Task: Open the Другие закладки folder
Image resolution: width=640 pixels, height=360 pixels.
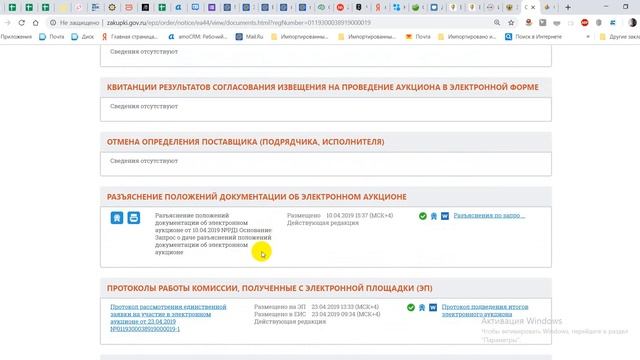Action: (x=619, y=37)
